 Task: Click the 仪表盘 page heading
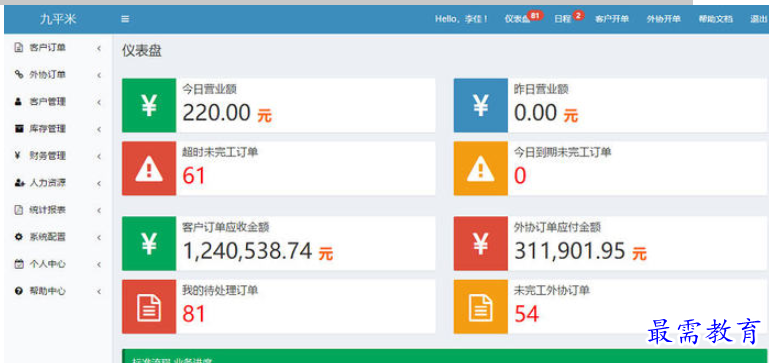coord(142,51)
